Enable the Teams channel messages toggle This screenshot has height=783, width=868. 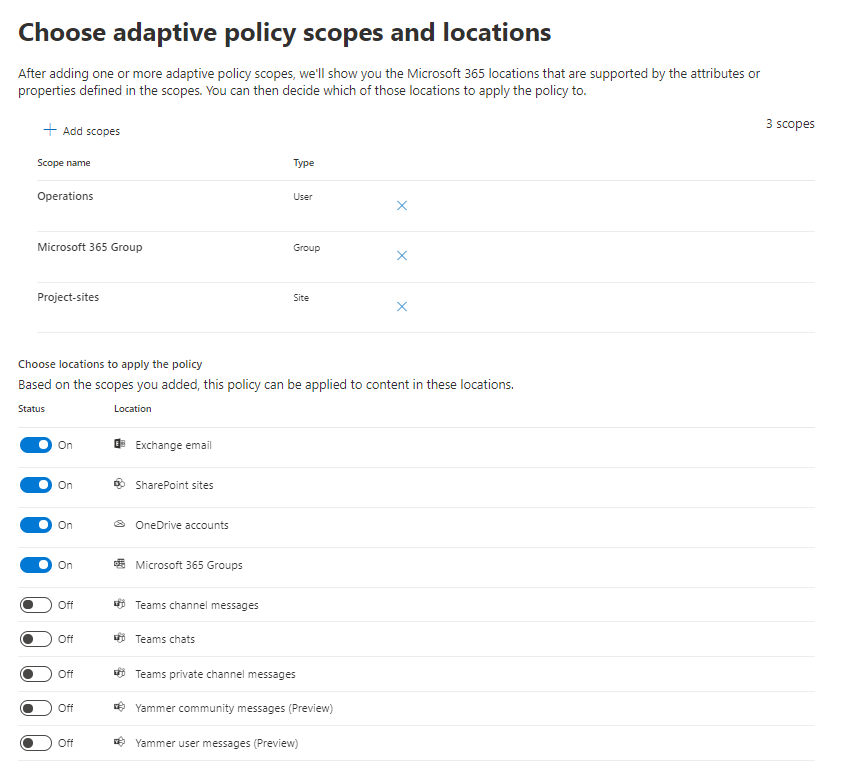tap(36, 605)
